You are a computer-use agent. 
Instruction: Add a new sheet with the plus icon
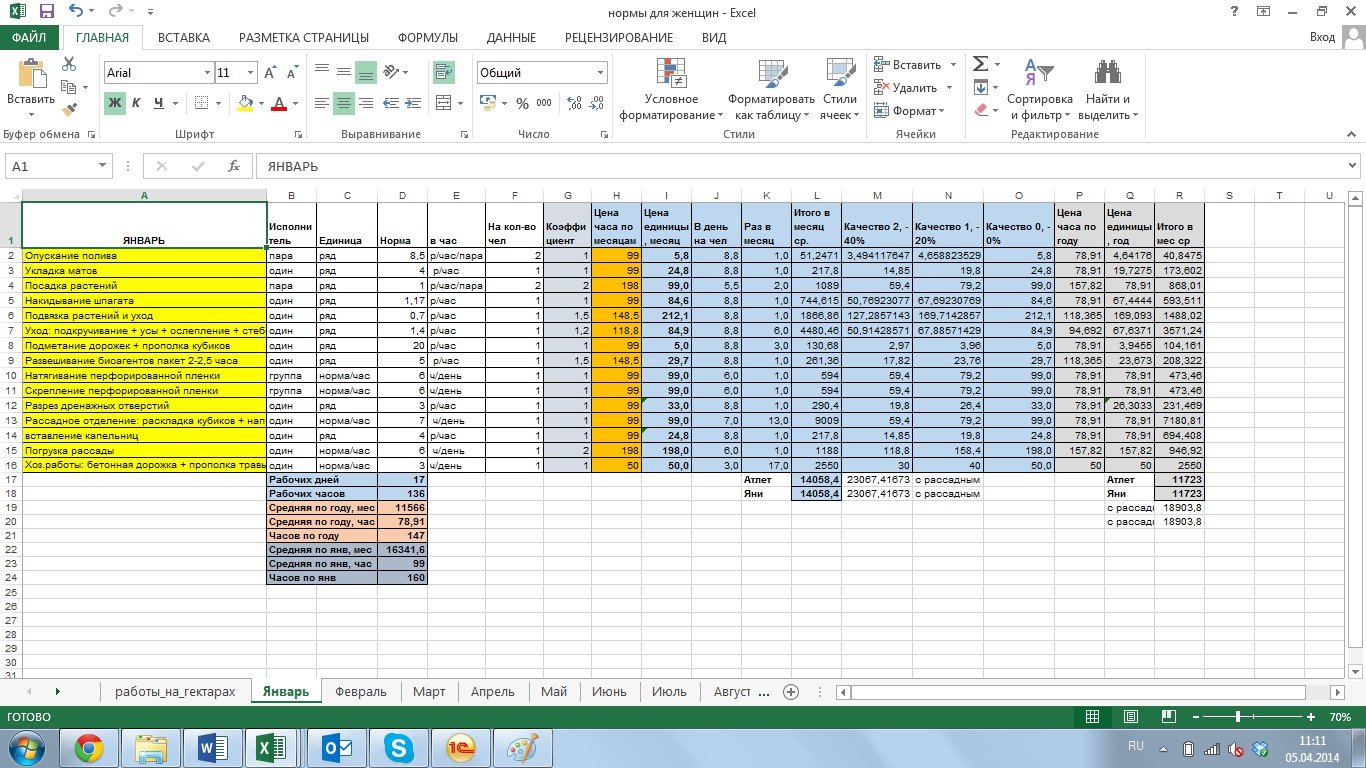pyautogui.click(x=791, y=692)
